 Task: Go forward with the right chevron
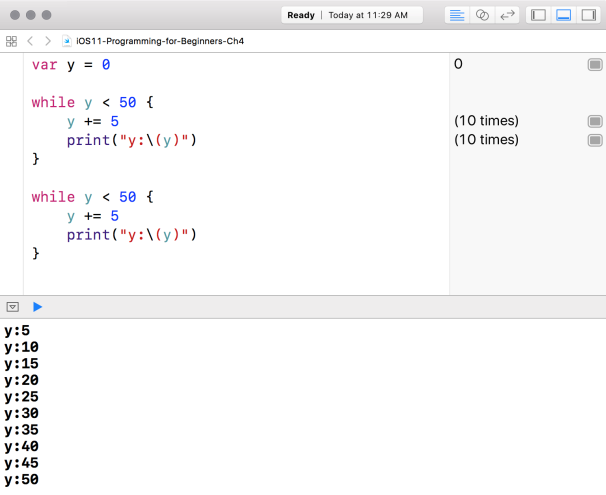(47, 41)
